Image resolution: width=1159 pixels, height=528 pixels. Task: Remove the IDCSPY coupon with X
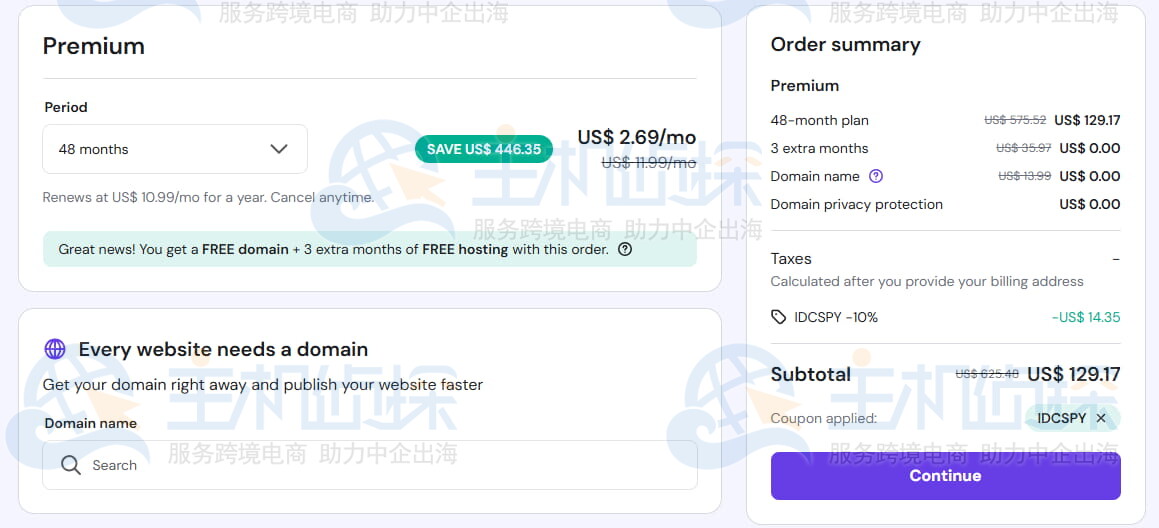[x=1101, y=418]
